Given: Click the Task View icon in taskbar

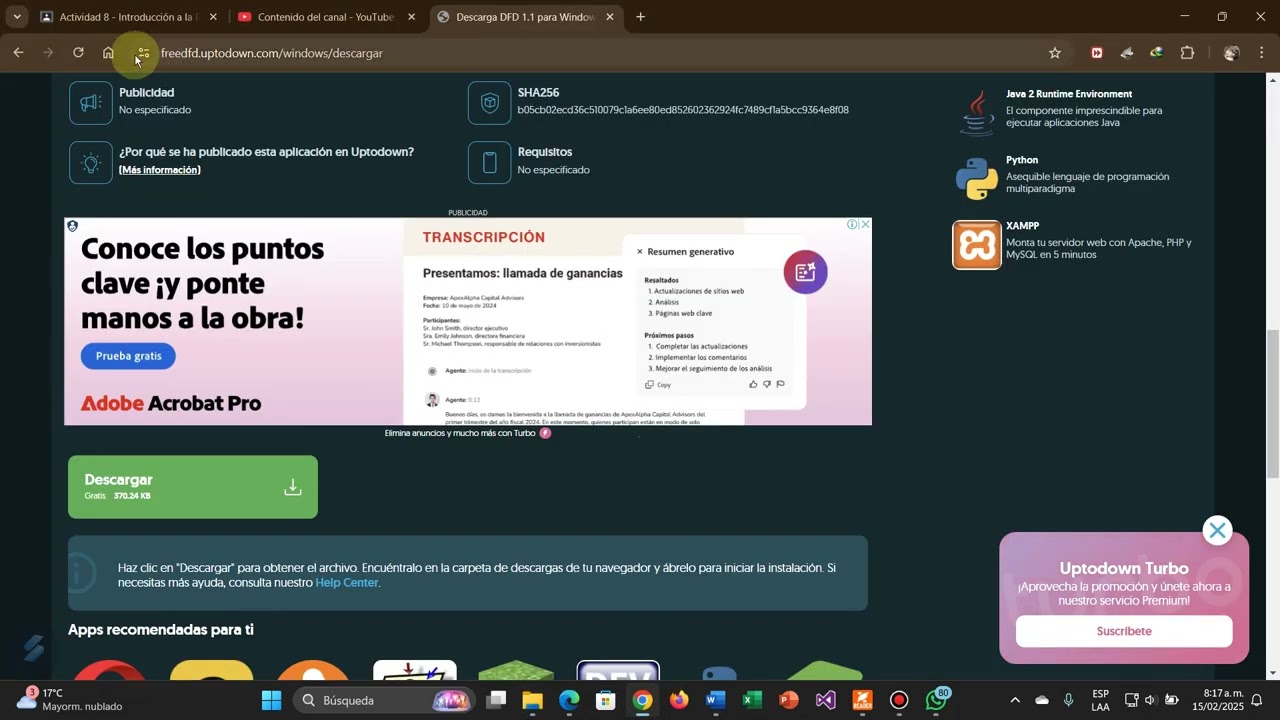Looking at the screenshot, I should tap(496, 700).
